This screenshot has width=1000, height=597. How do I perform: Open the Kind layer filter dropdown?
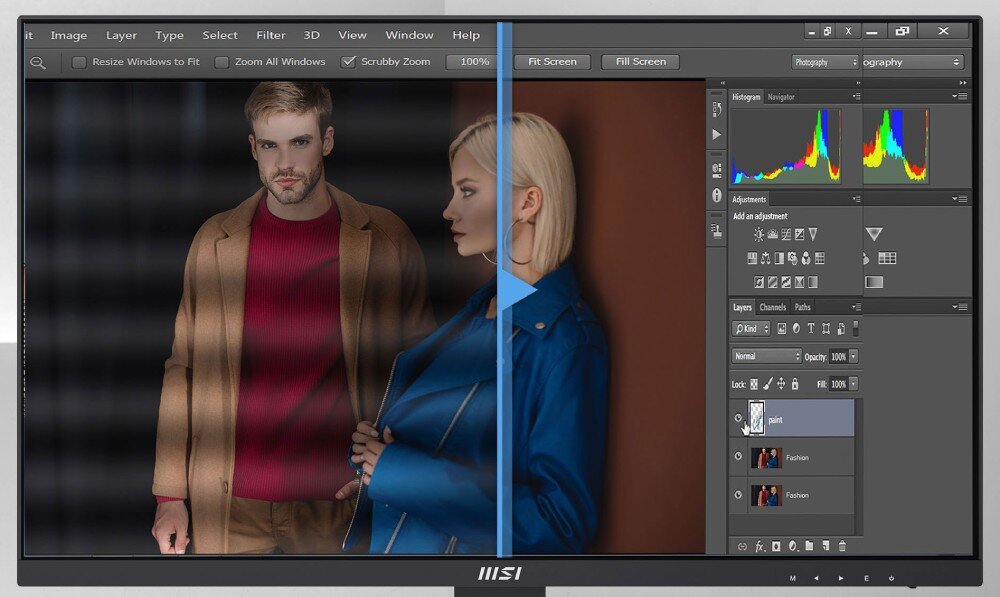(751, 329)
